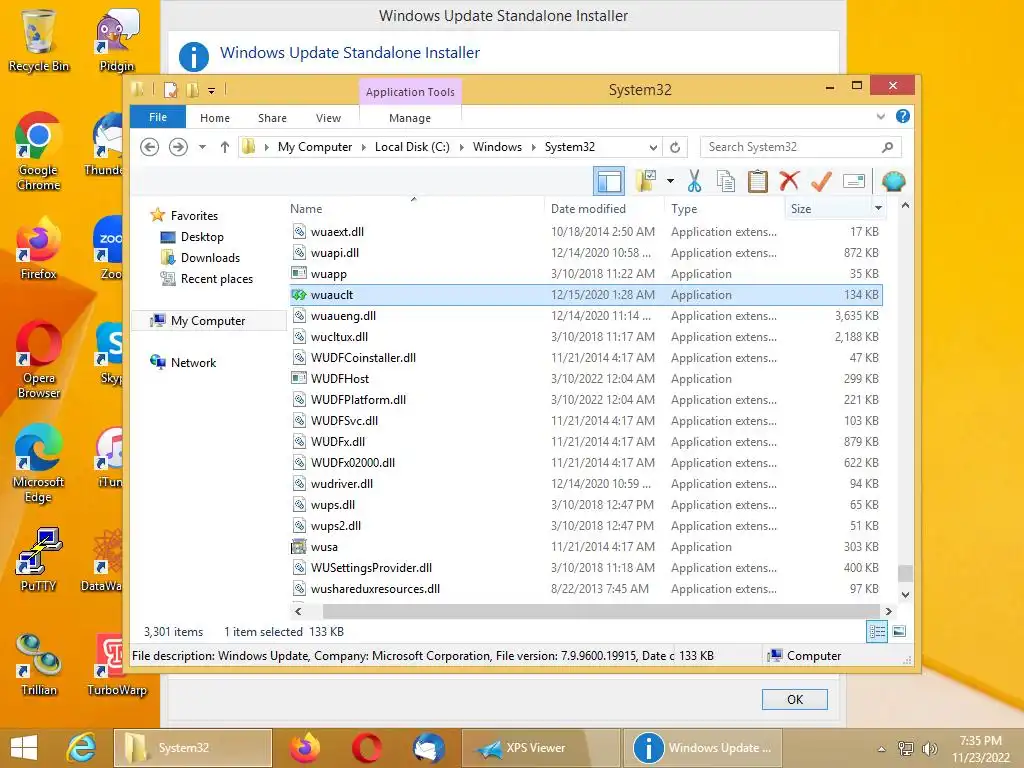This screenshot has width=1024, height=768.
Task: Open the File ribbon tab
Action: point(157,117)
